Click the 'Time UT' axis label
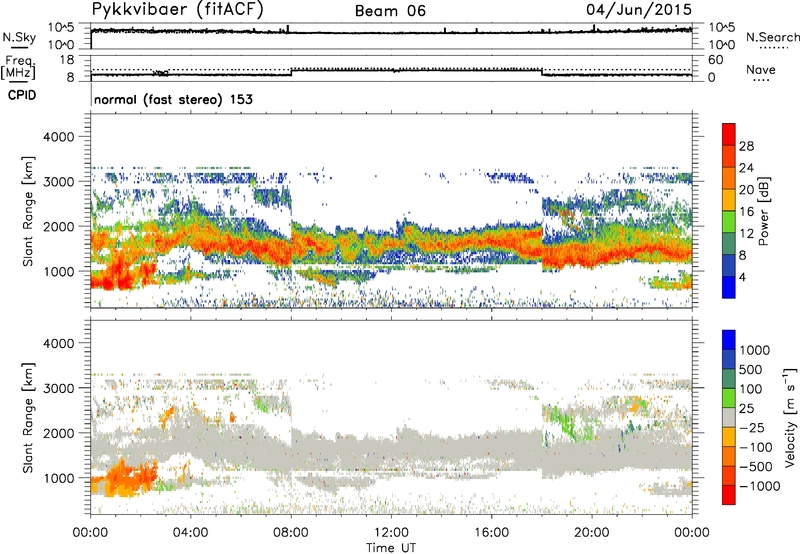This screenshot has width=800, height=554. point(391,548)
